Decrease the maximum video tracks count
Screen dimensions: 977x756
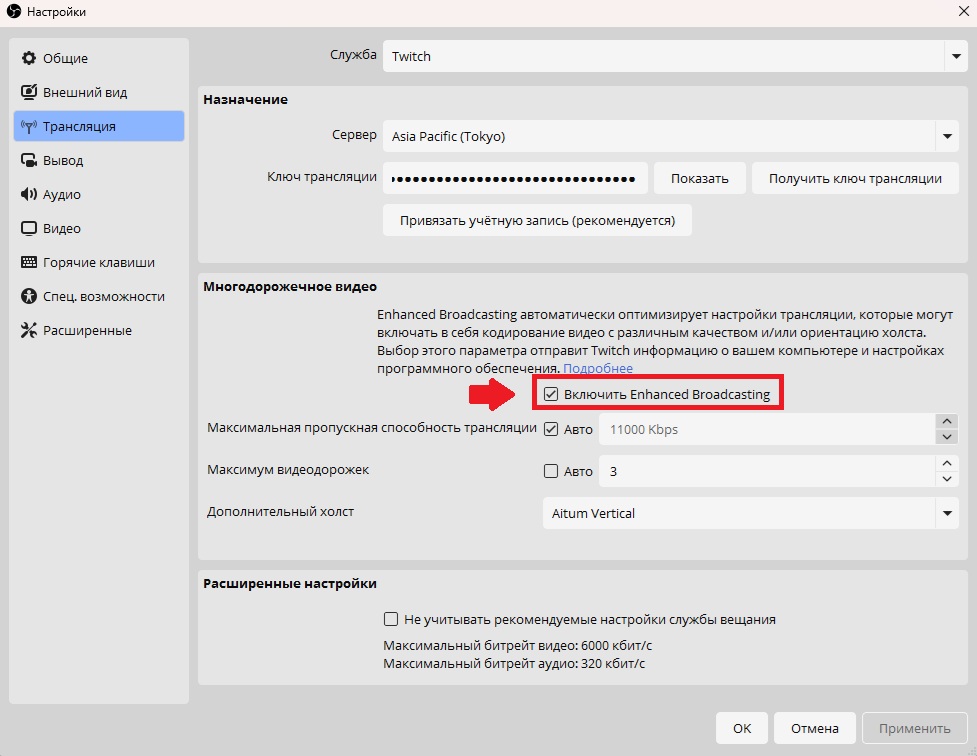tap(947, 479)
